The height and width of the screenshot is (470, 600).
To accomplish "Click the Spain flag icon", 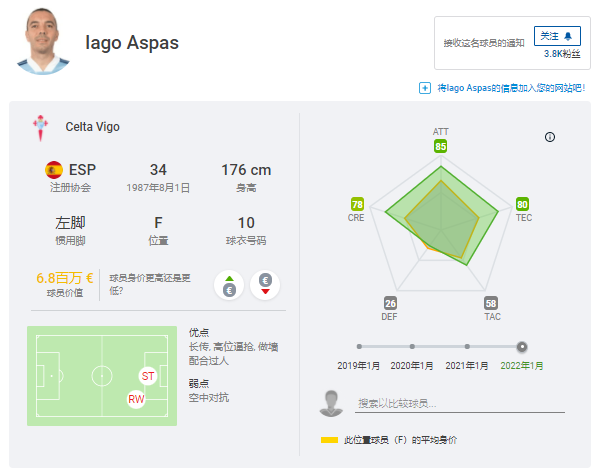I will coord(54,169).
